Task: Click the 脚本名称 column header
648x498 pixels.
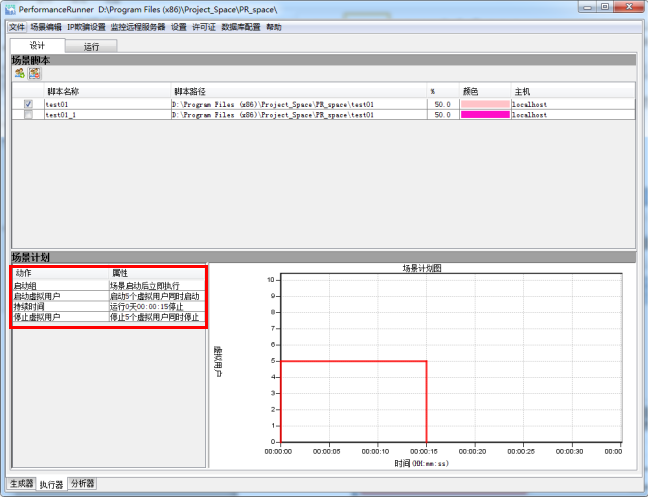Action: tap(63, 91)
